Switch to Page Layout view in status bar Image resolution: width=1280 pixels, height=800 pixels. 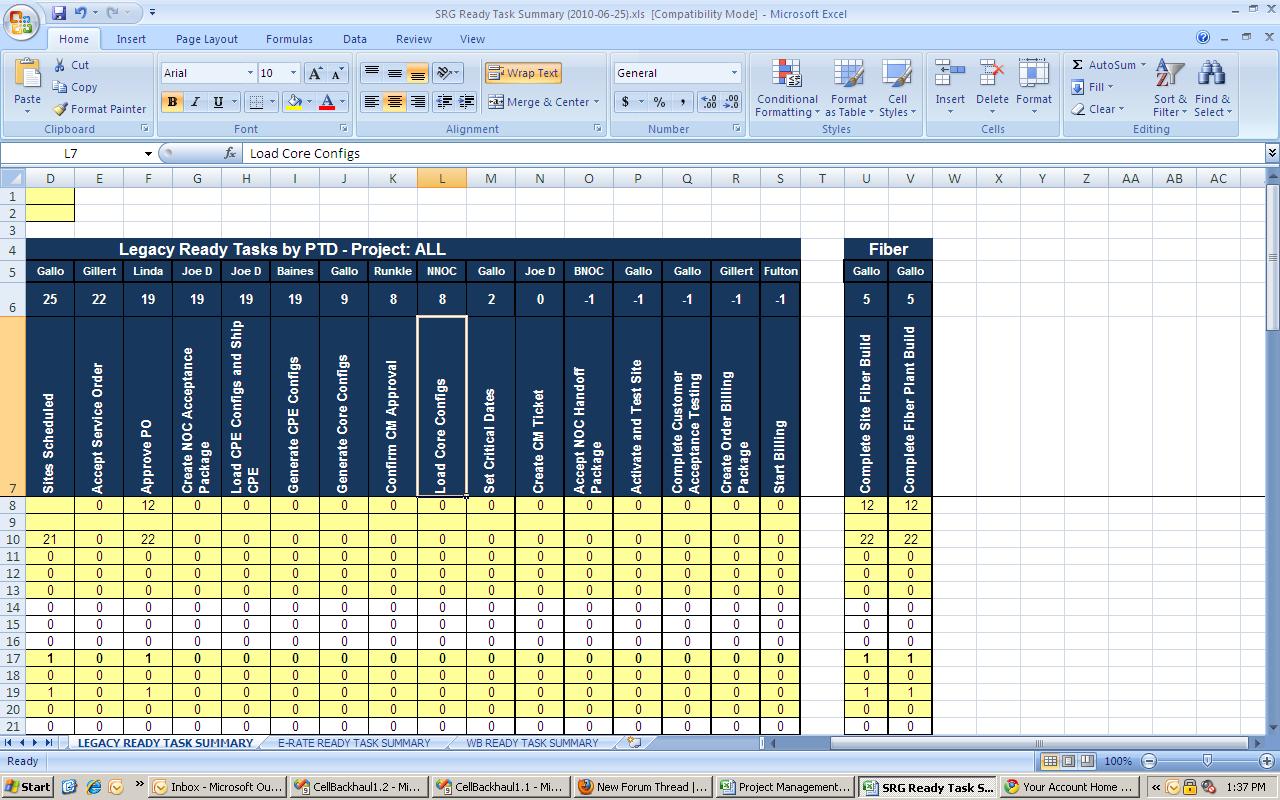click(x=1069, y=761)
